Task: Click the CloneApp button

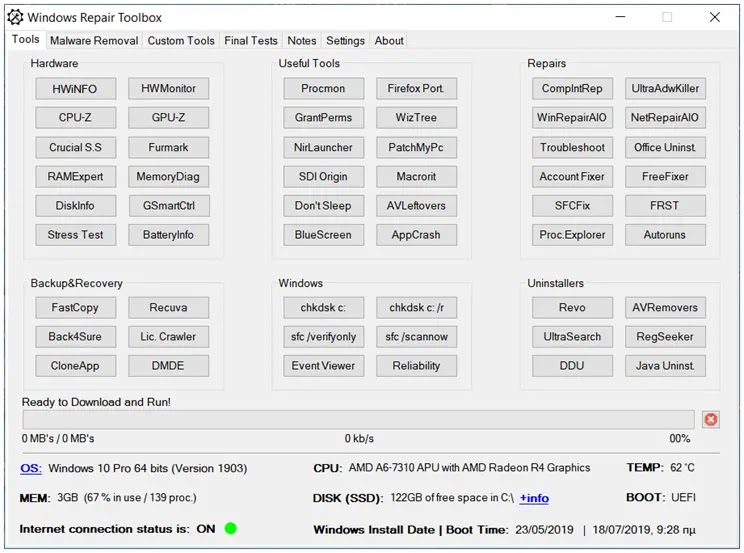Action: pos(75,366)
